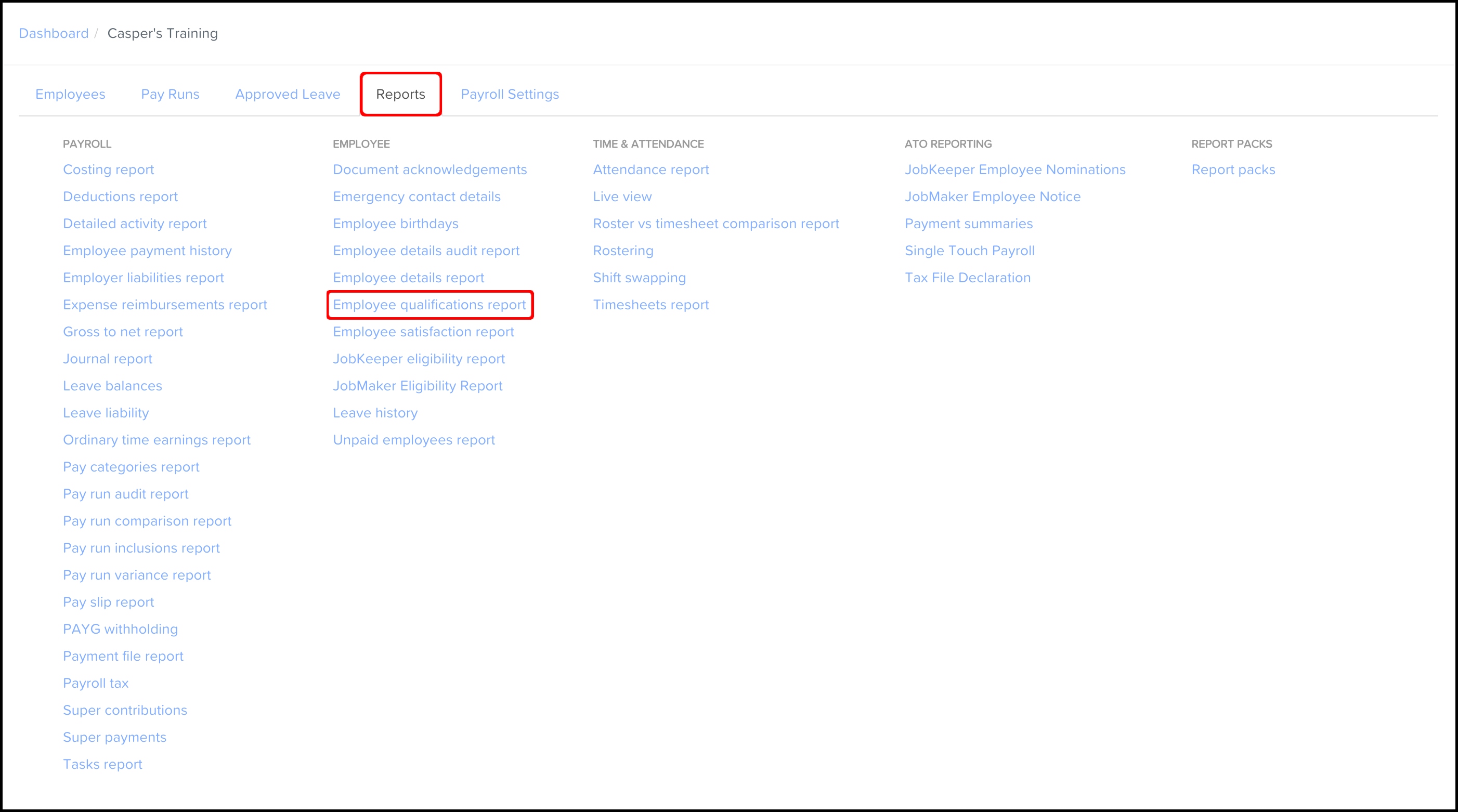
Task: Open the Single Touch Payroll report
Action: (969, 251)
